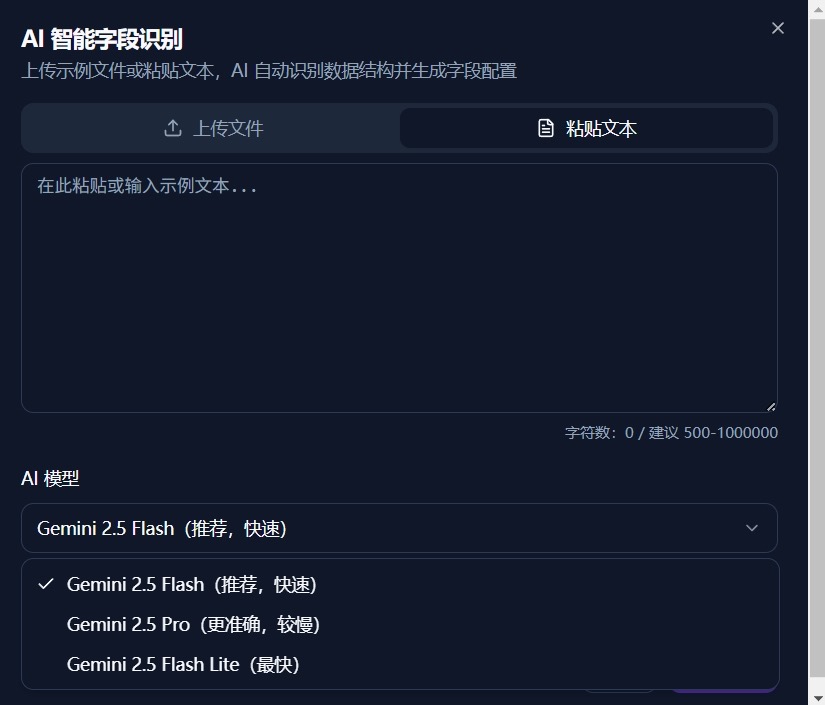
Task: Focus the 在此粘贴或输入示例文本 text area
Action: coord(399,288)
